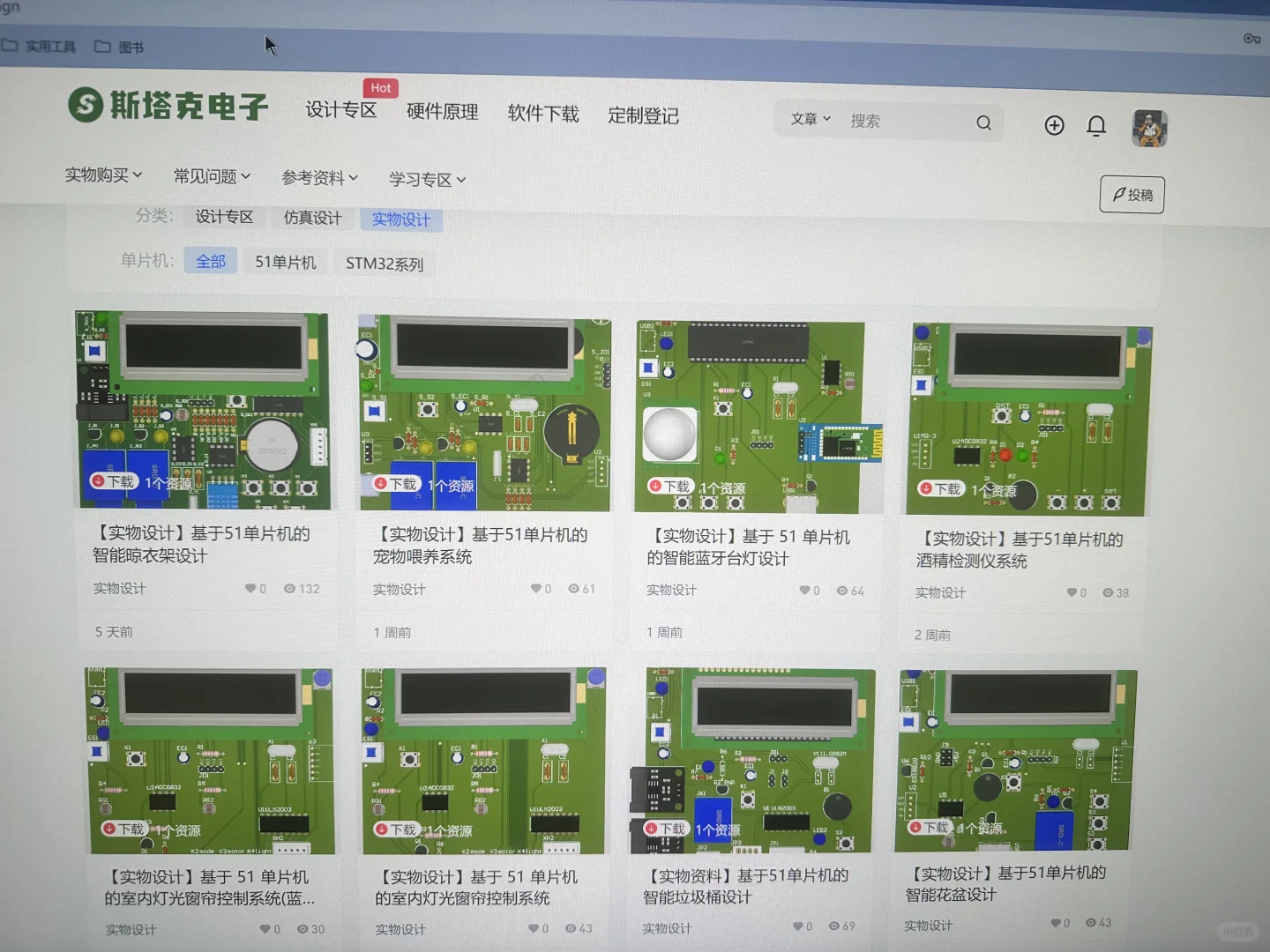This screenshot has height=952, width=1270.
Task: Click 下载 badge on 智能花盆设计 image
Action: (930, 827)
